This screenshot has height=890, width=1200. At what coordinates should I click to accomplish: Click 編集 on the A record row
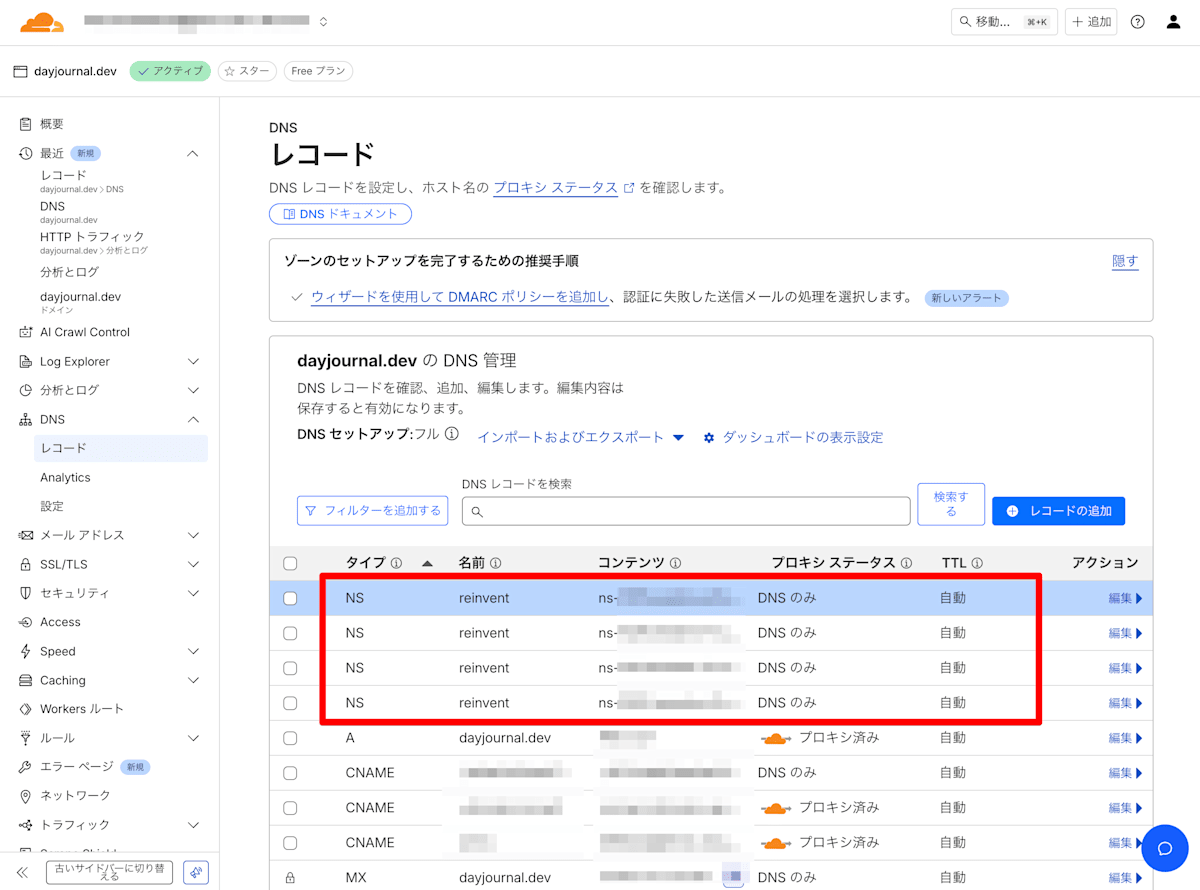(x=1125, y=738)
